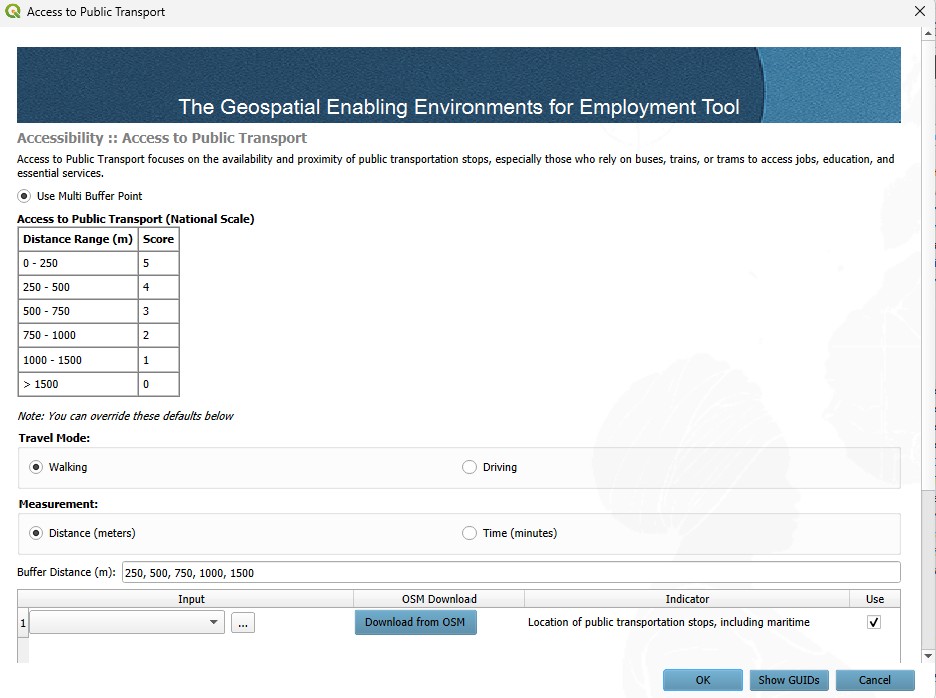Click the OSM Download column header
Viewport: 936px width, 698px height.
pyautogui.click(x=439, y=599)
